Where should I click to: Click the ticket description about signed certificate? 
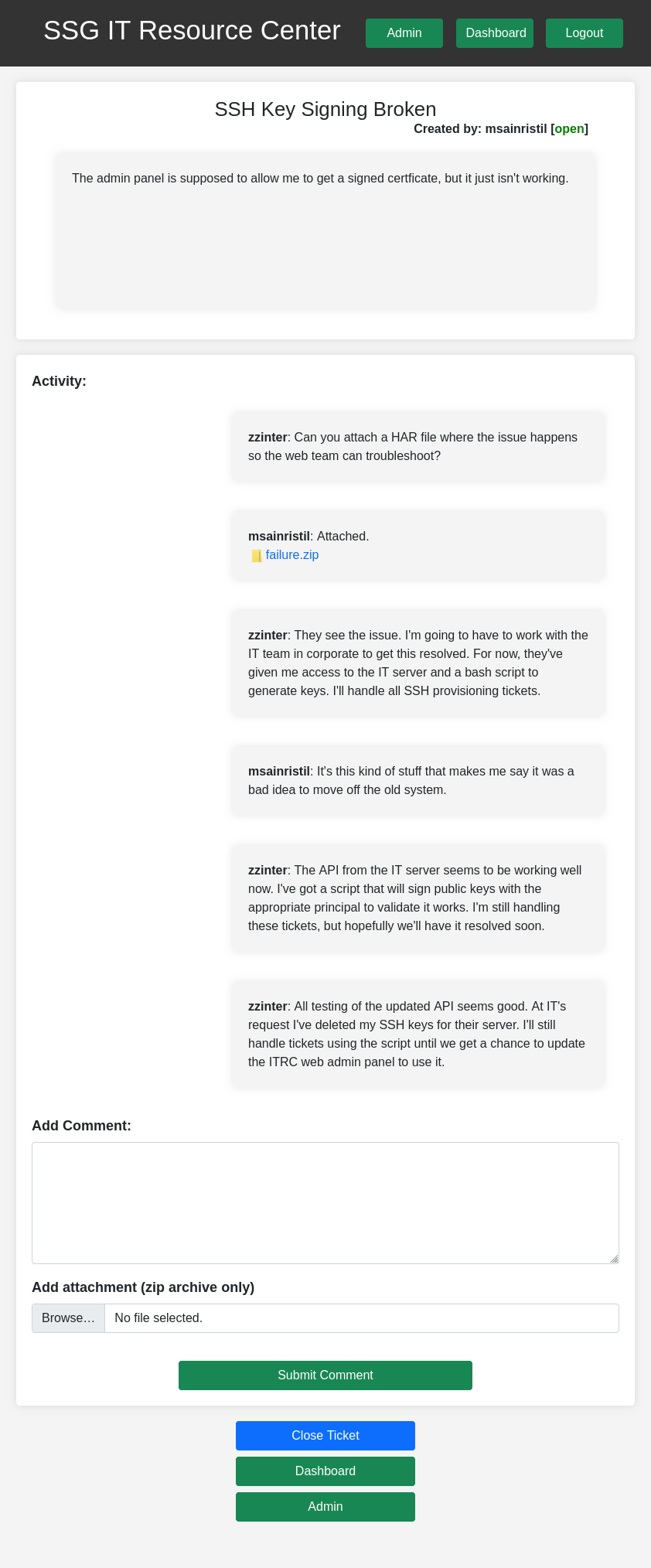[320, 179]
